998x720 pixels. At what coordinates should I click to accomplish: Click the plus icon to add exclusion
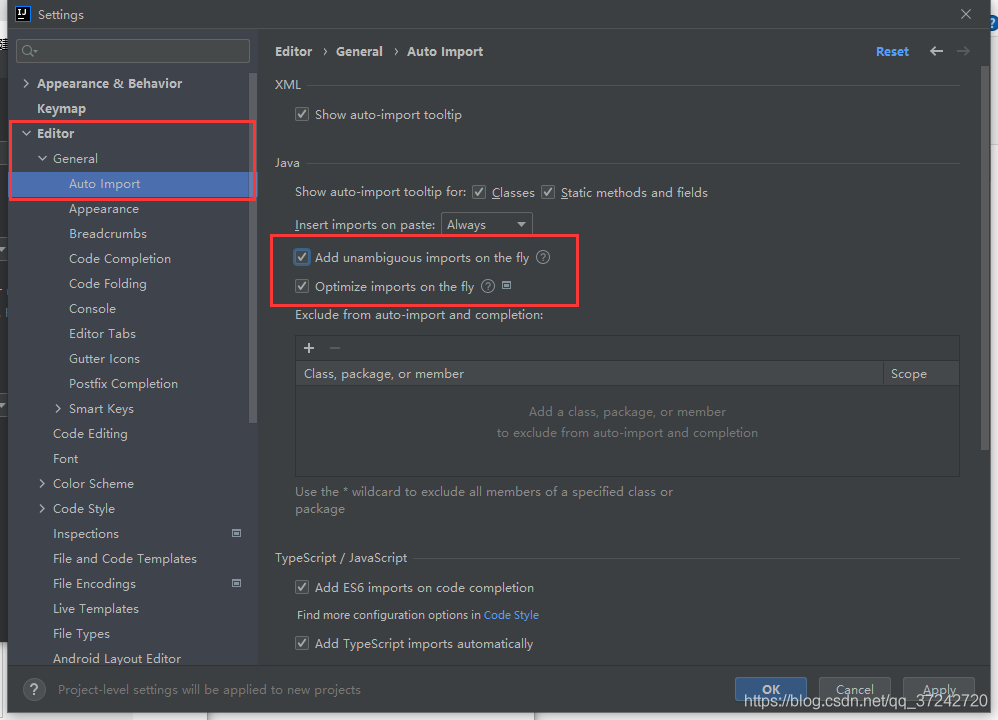click(309, 348)
